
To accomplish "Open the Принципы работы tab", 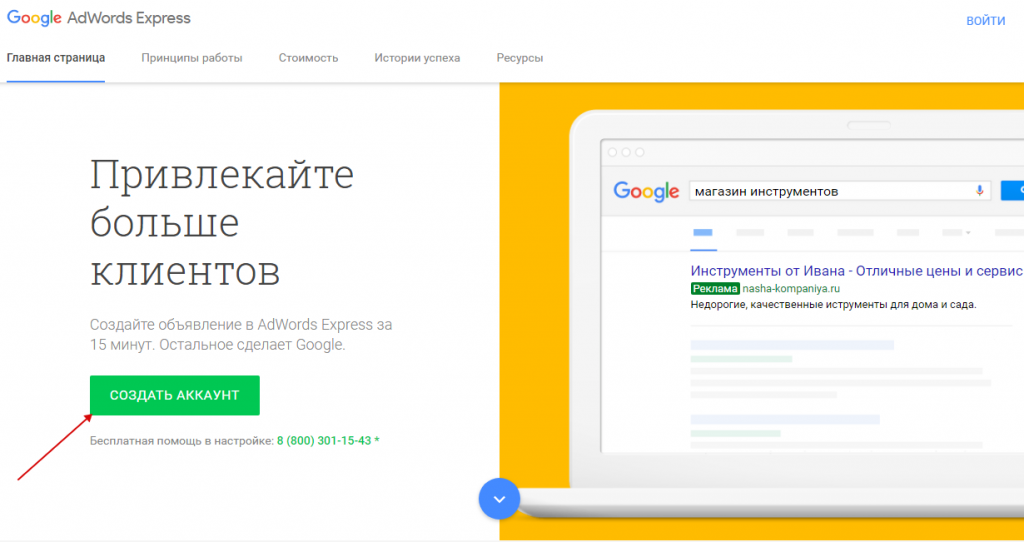I will click(x=192, y=58).
